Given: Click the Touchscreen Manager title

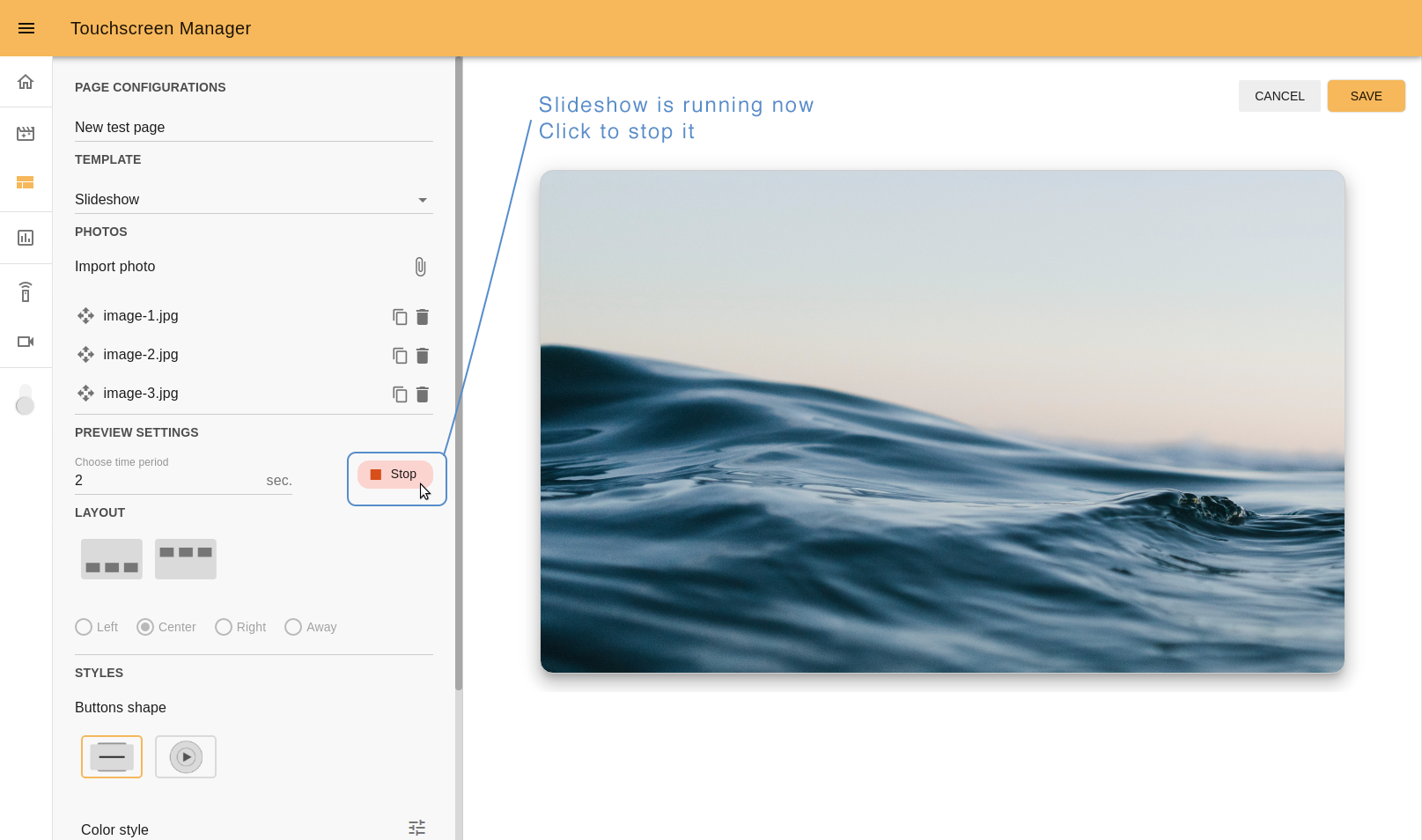Looking at the screenshot, I should (x=160, y=28).
